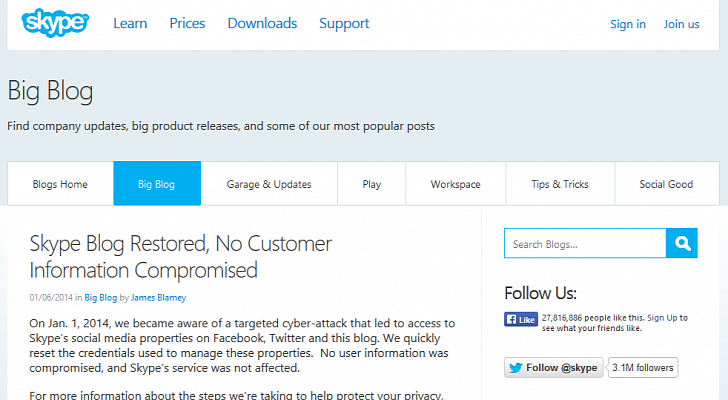Open the Prices page
This screenshot has width=728, height=400.
coord(187,23)
